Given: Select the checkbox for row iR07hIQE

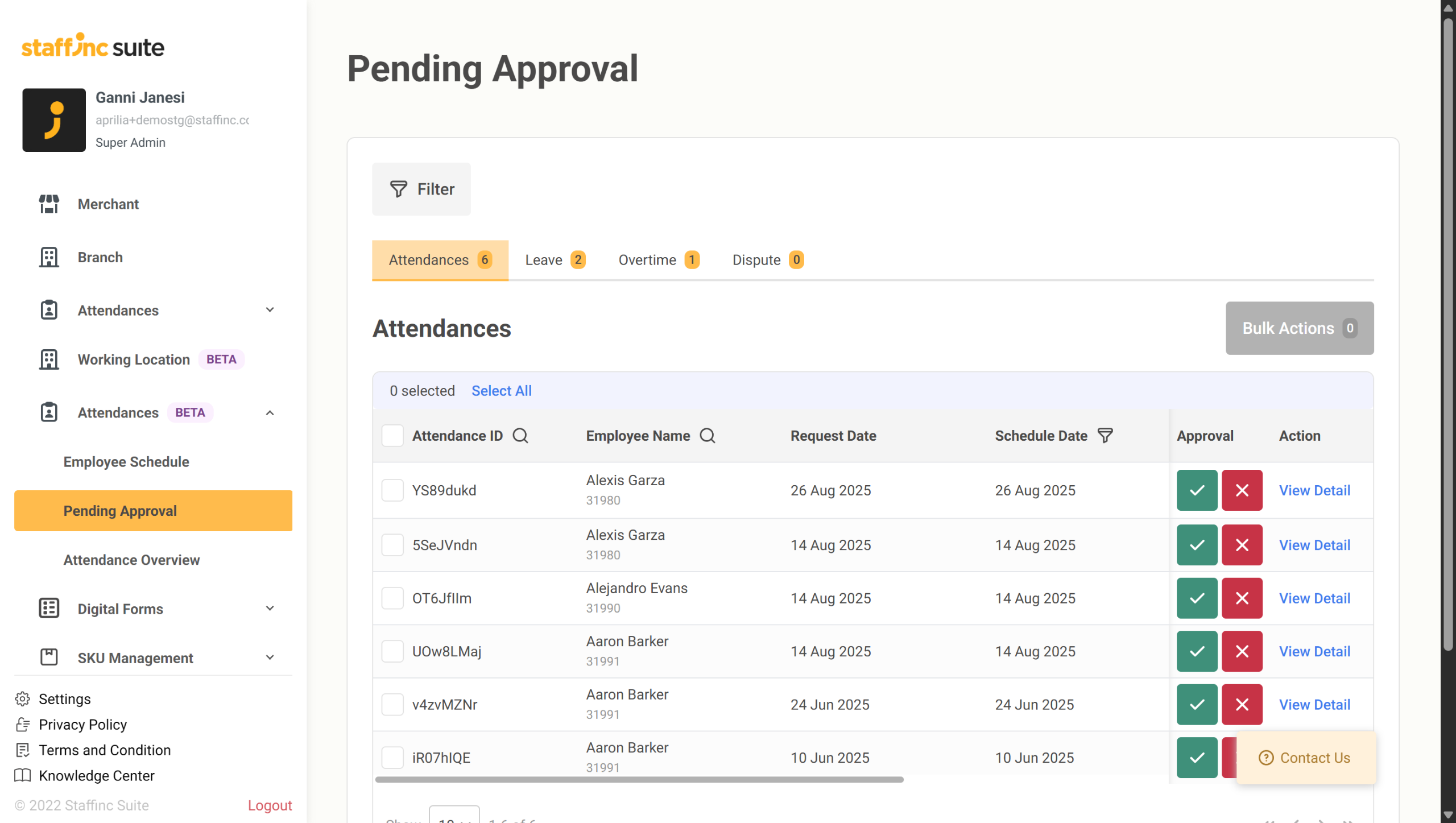Looking at the screenshot, I should click(x=392, y=758).
